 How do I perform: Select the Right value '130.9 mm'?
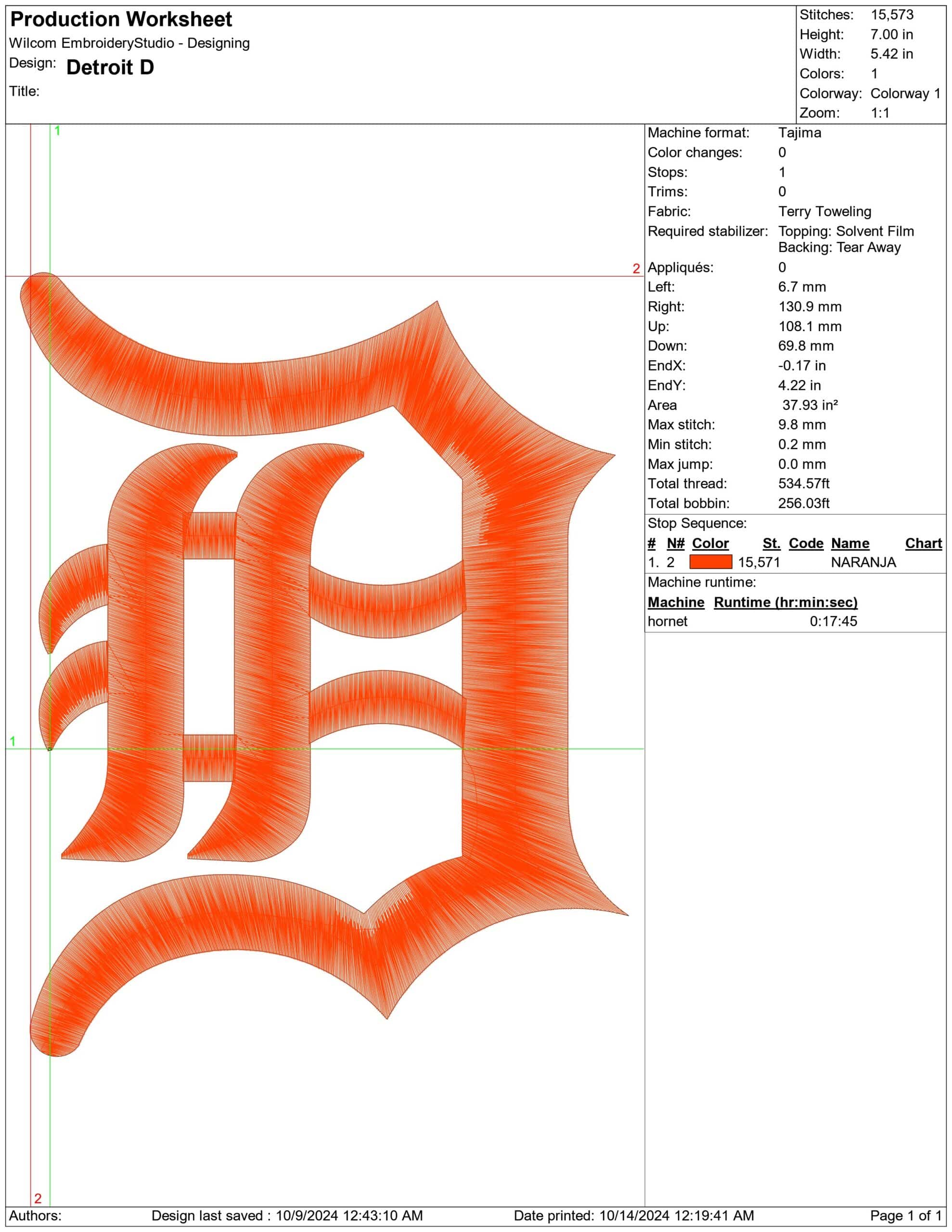[x=810, y=307]
